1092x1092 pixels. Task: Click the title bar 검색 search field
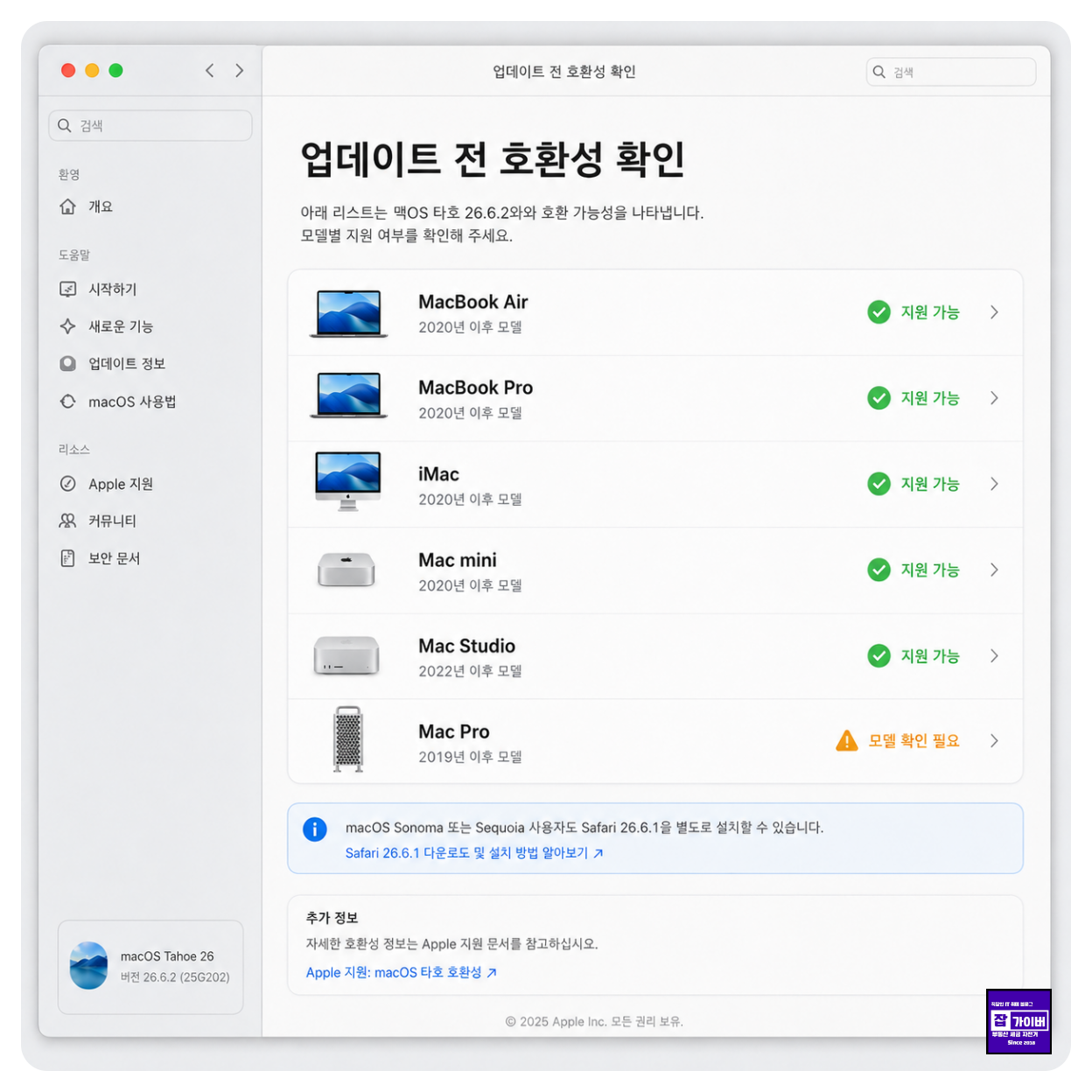click(951, 72)
